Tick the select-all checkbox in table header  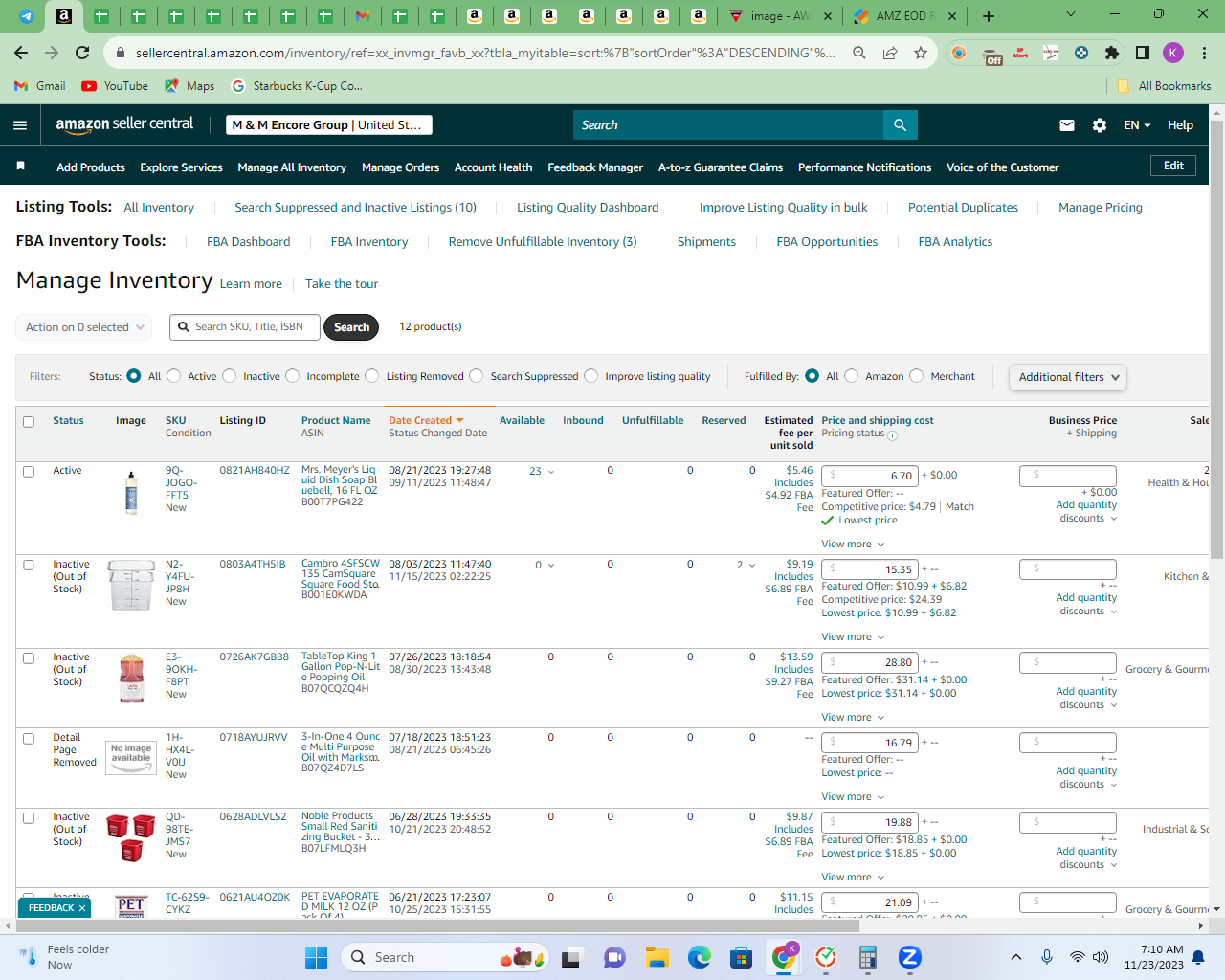pyautogui.click(x=29, y=422)
